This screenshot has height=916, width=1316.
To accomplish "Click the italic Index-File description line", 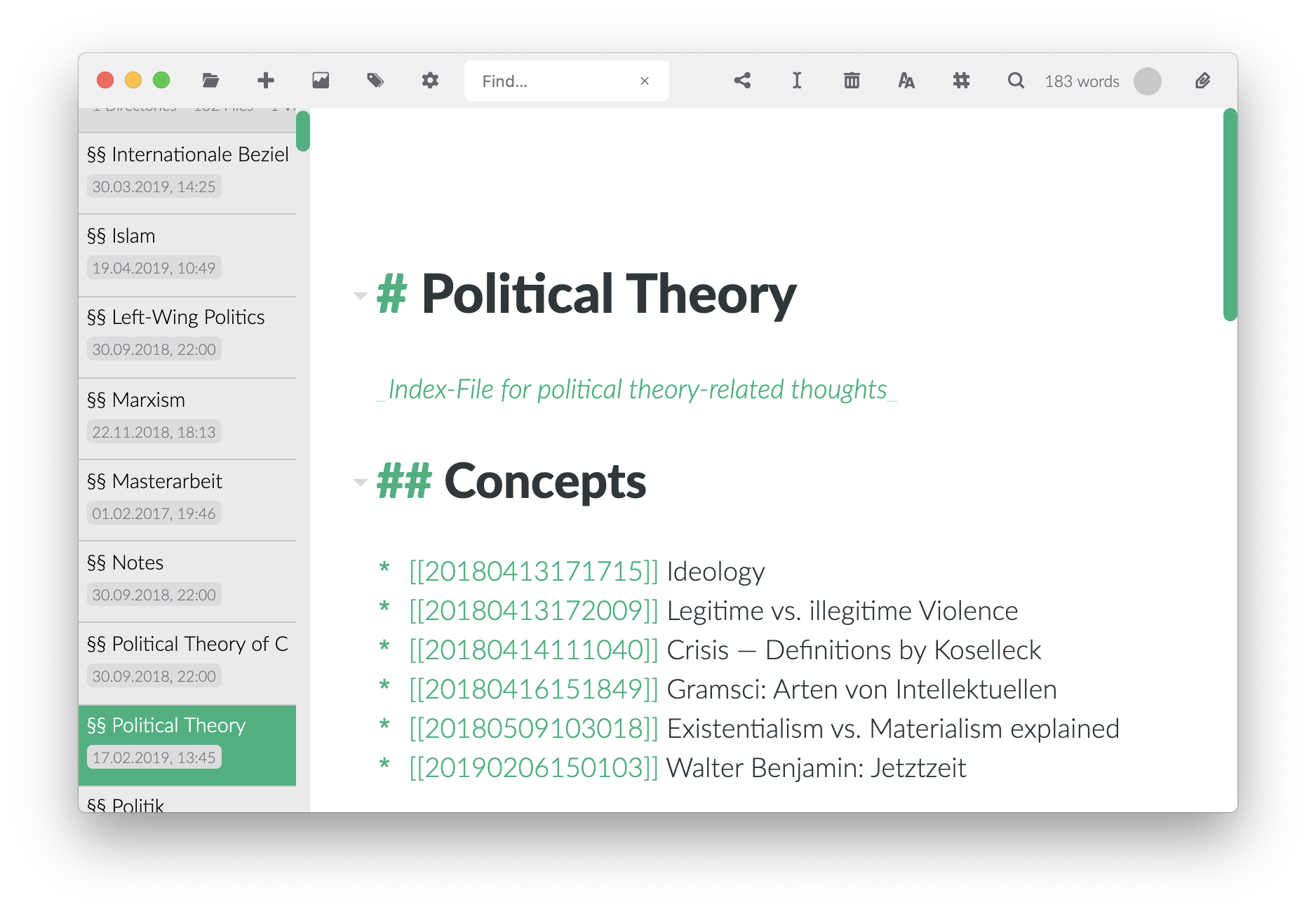I will (x=637, y=390).
